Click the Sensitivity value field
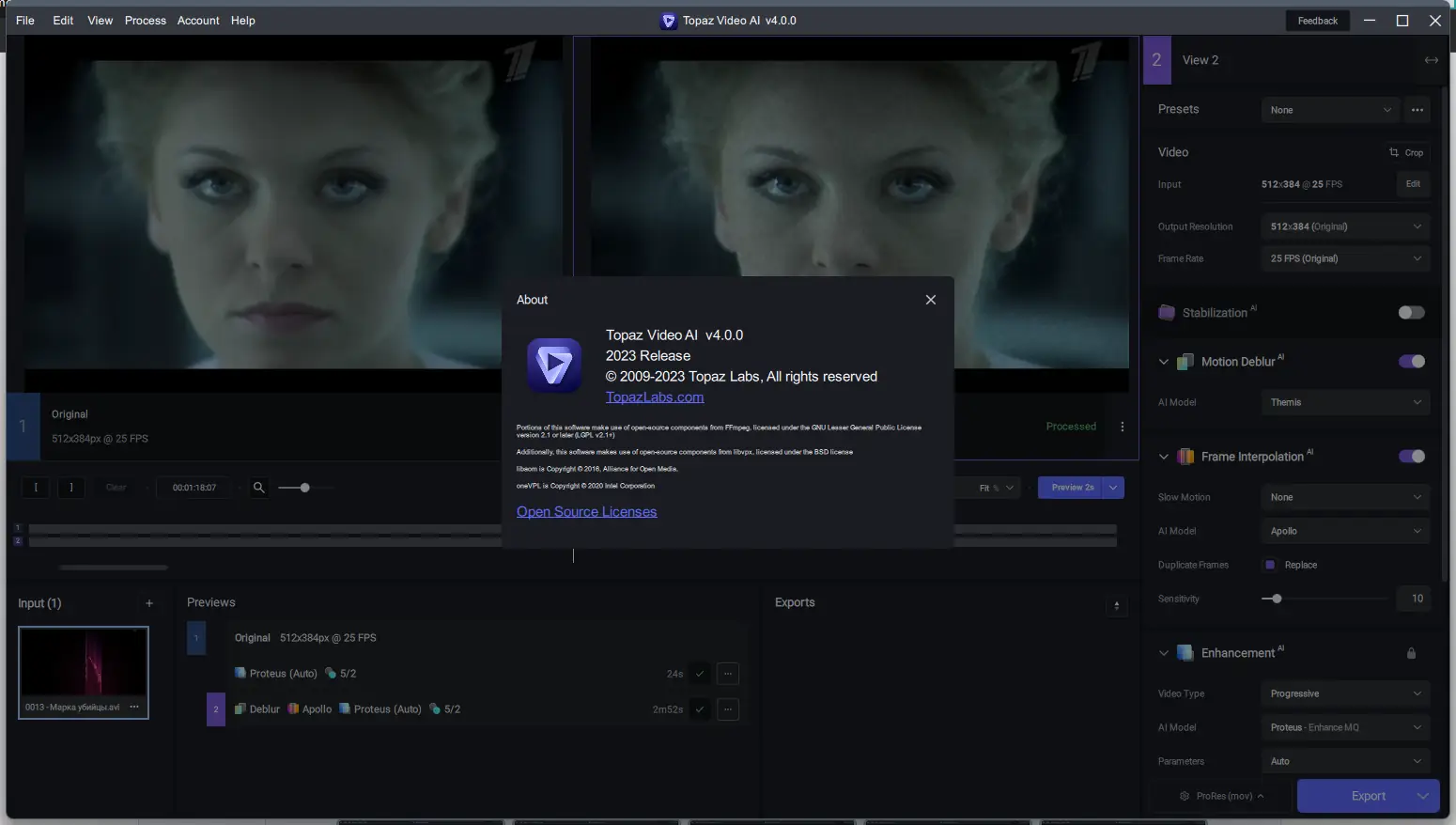 [x=1414, y=599]
